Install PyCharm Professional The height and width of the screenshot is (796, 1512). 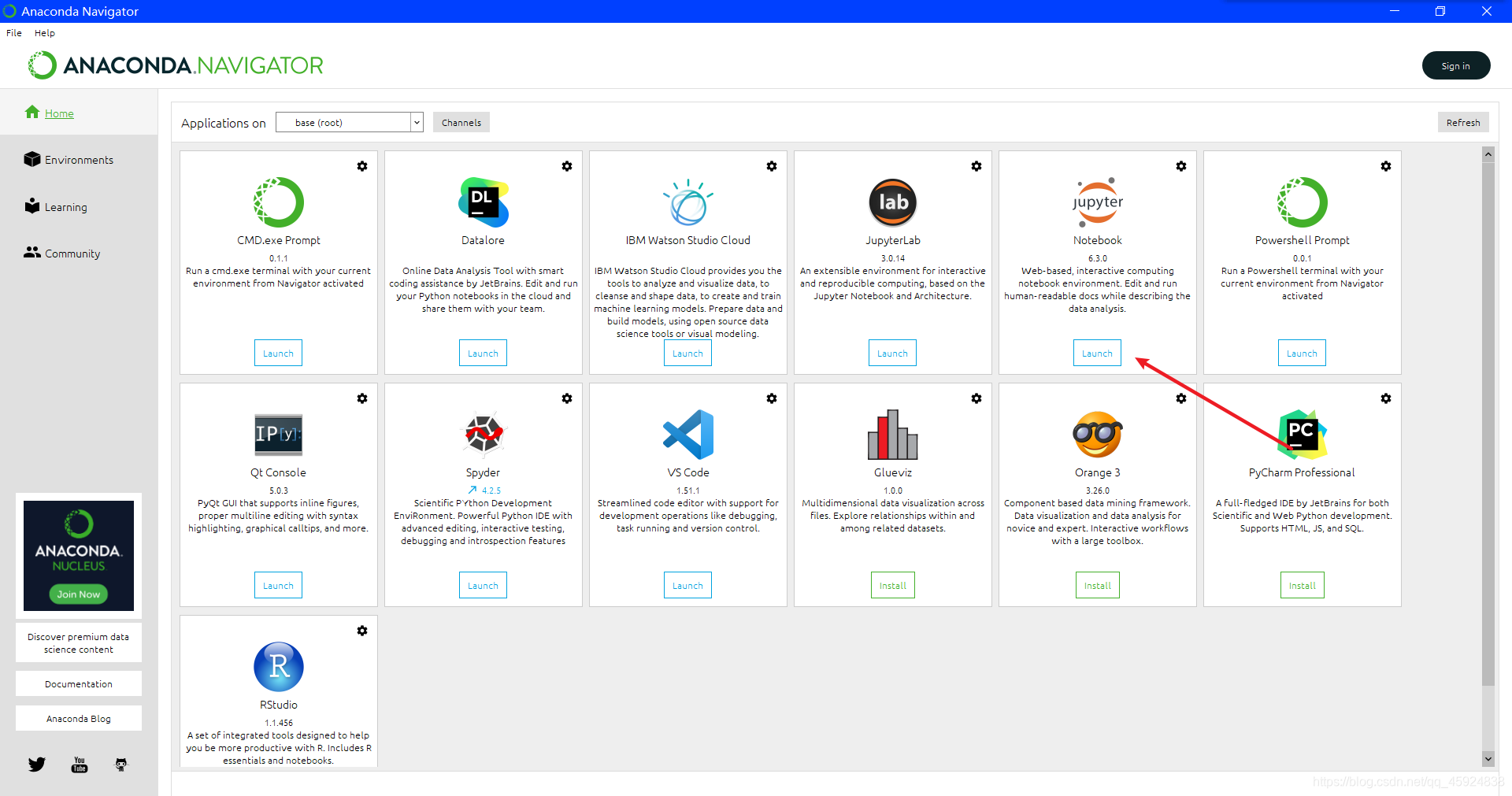(x=1303, y=585)
